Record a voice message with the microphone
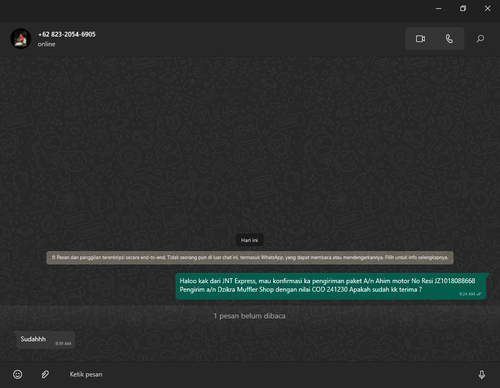Image resolution: width=500 pixels, height=388 pixels. point(482,375)
